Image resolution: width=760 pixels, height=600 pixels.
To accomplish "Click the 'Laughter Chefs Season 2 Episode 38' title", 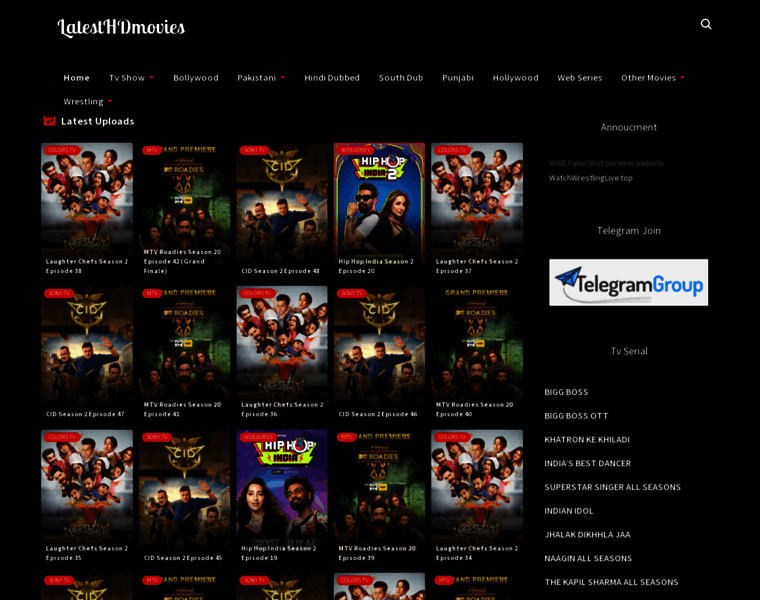I will coord(87,266).
